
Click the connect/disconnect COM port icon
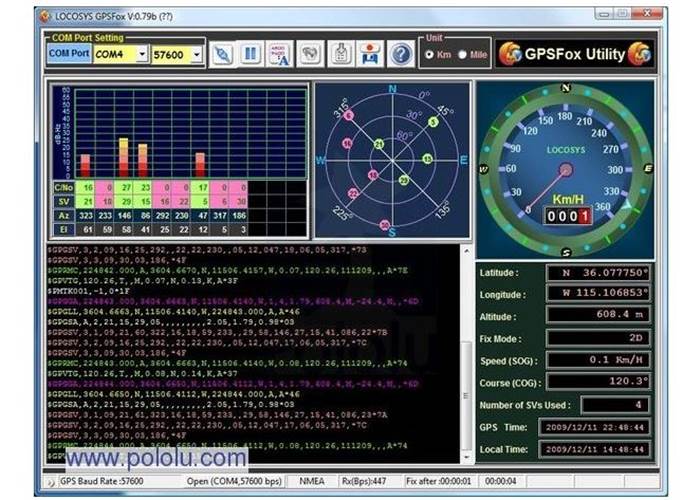click(x=222, y=53)
